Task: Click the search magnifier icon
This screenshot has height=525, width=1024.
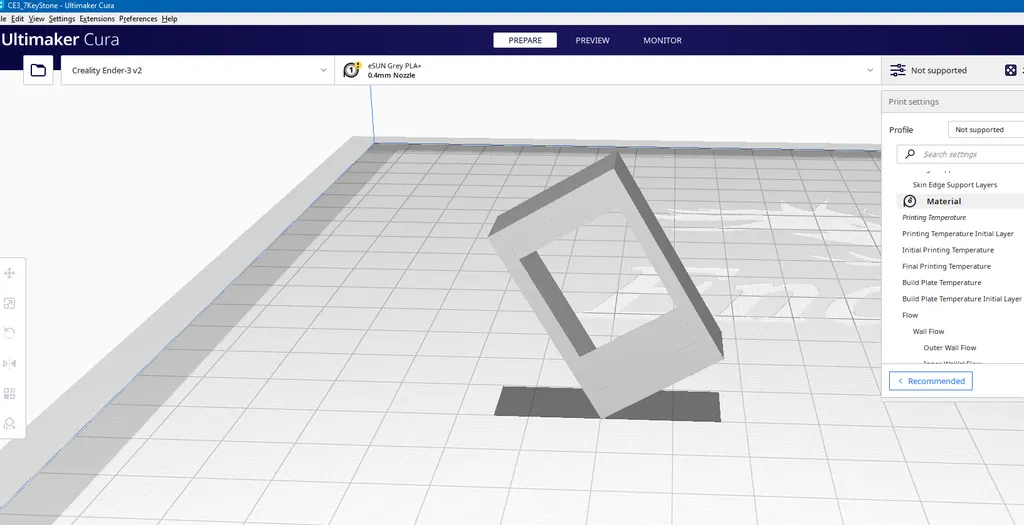Action: coord(910,154)
